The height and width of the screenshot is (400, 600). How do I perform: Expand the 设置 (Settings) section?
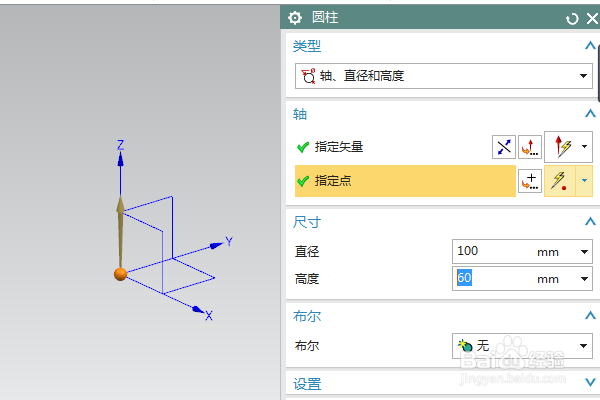[590, 383]
